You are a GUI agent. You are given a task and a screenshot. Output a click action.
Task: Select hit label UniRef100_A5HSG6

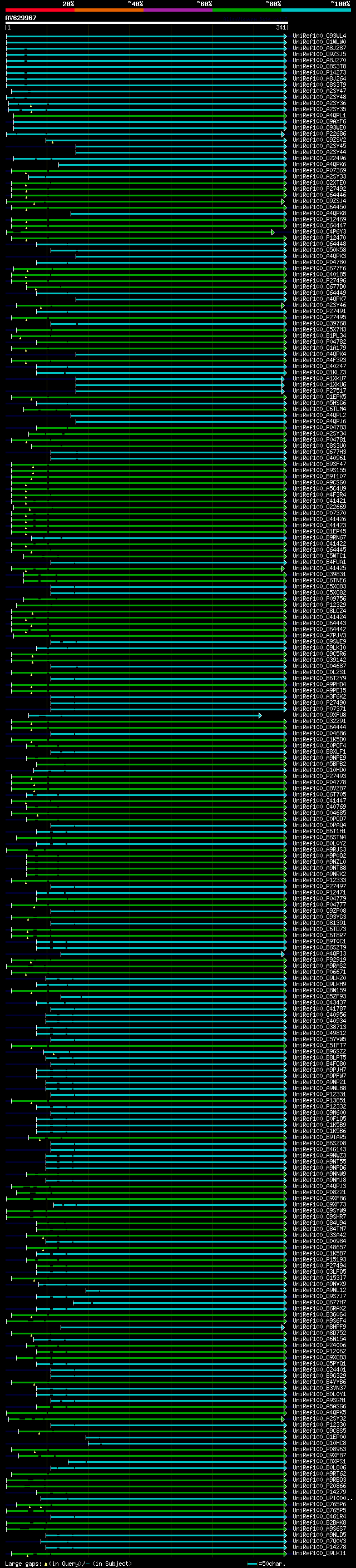[319, 403]
